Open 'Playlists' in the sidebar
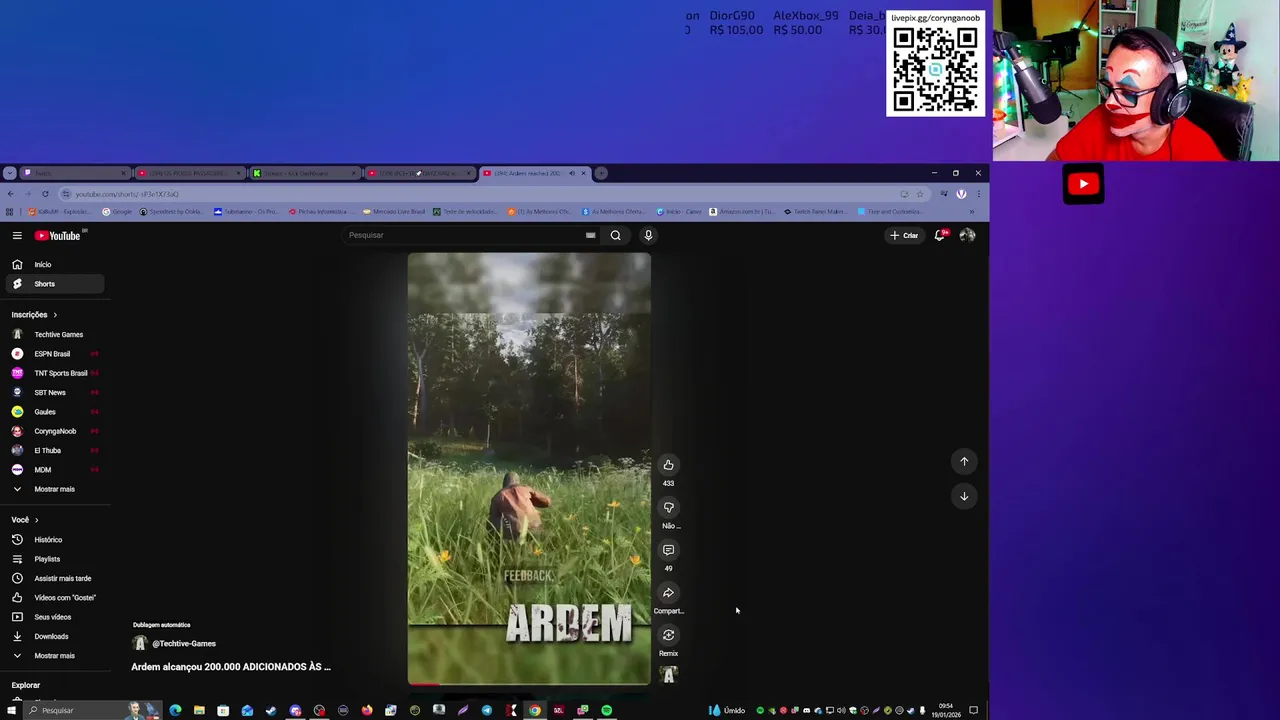The height and width of the screenshot is (720, 1280). pyautogui.click(x=55, y=559)
